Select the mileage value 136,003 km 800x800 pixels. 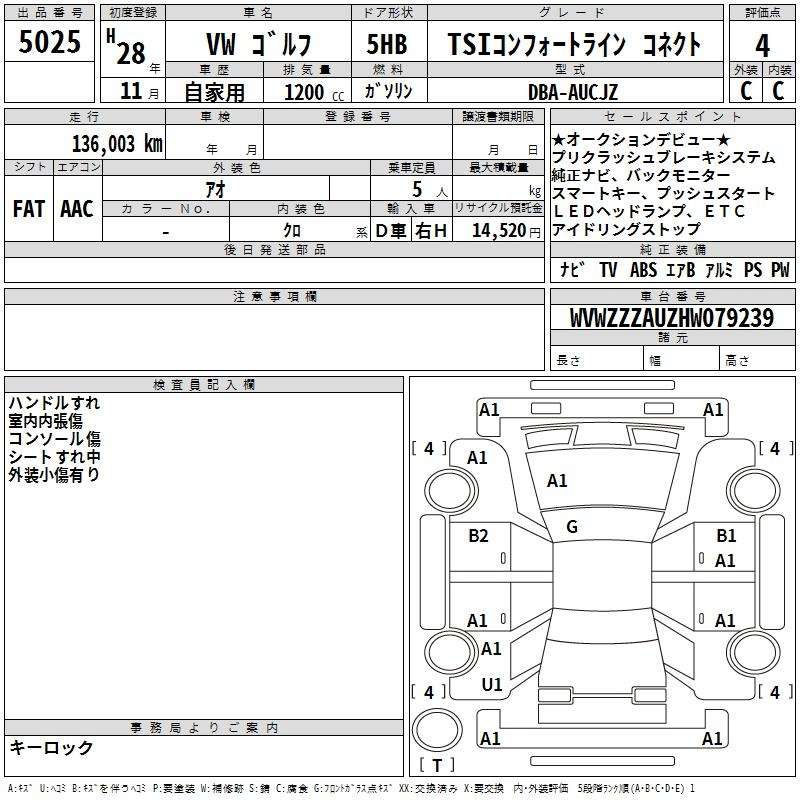pos(116,144)
